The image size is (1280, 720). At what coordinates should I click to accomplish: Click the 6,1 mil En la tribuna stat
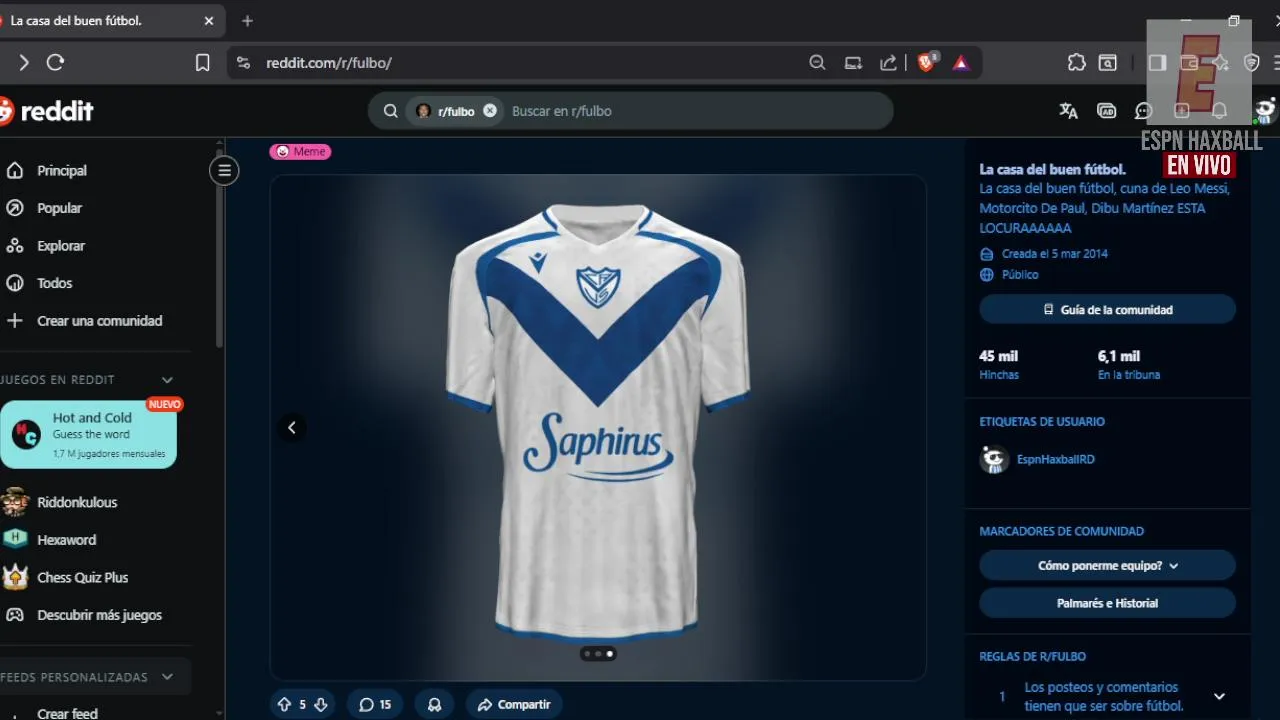(x=1129, y=365)
